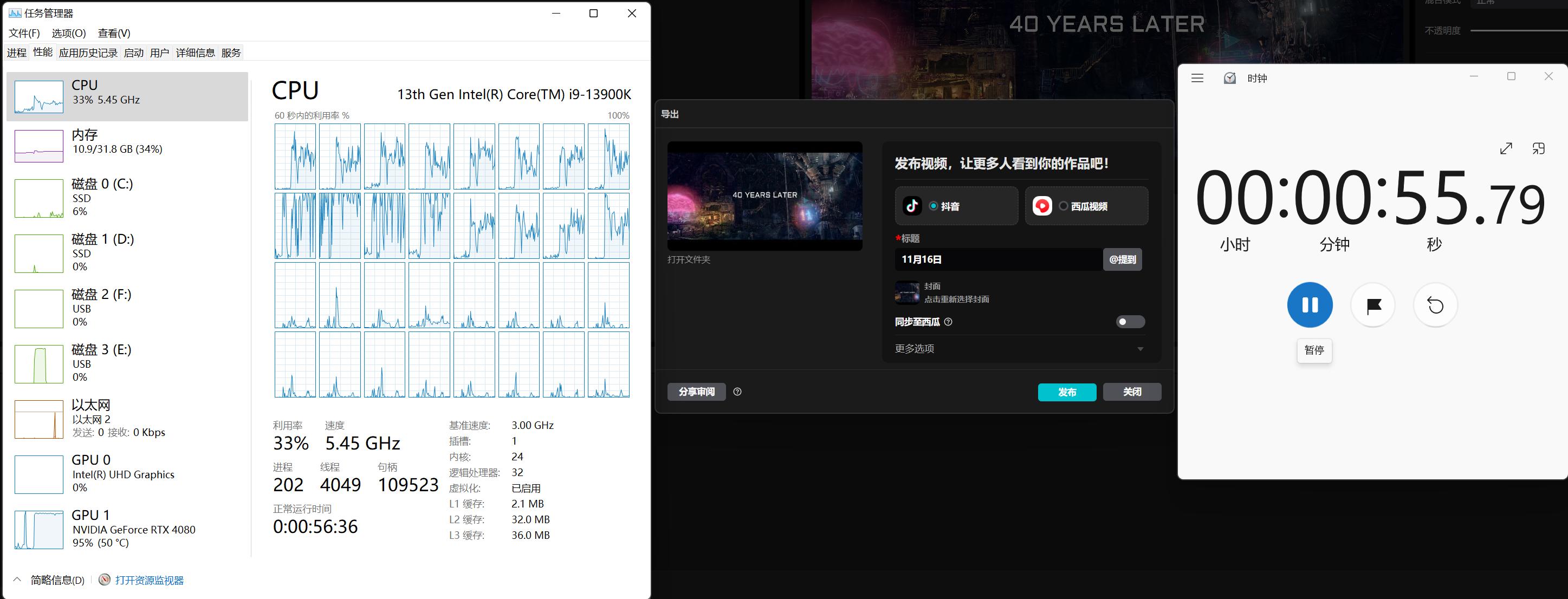This screenshot has width=1568, height=599.
Task: Open the Clock app navigation menu
Action: 1197,78
